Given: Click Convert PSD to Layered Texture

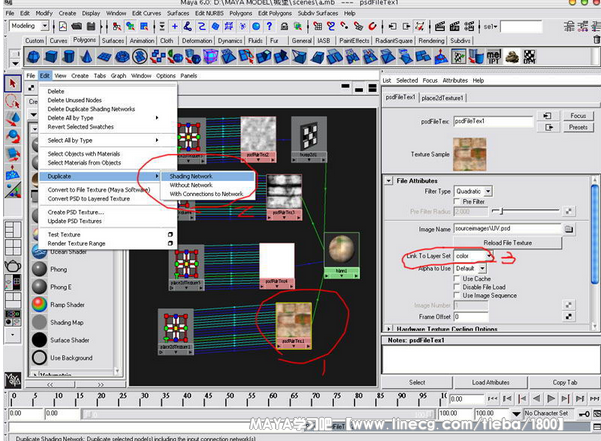Looking at the screenshot, I should (x=89, y=198).
